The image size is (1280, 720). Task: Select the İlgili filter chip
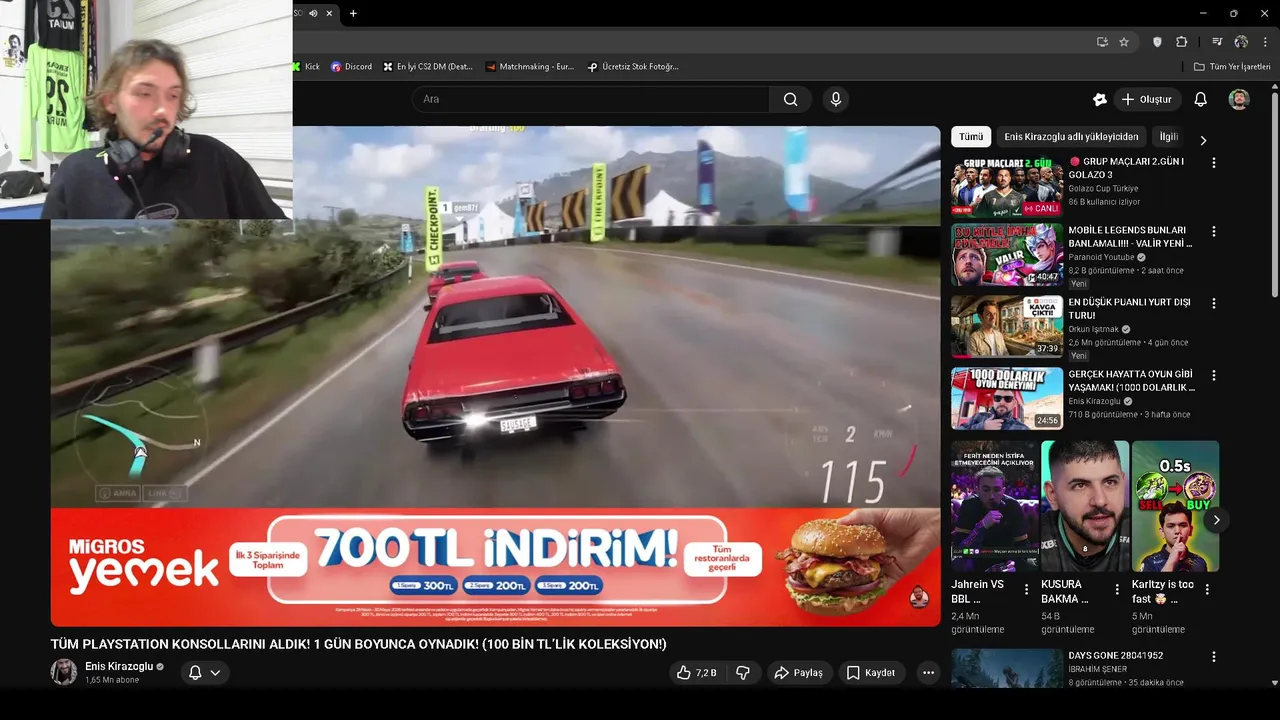[x=1168, y=137]
